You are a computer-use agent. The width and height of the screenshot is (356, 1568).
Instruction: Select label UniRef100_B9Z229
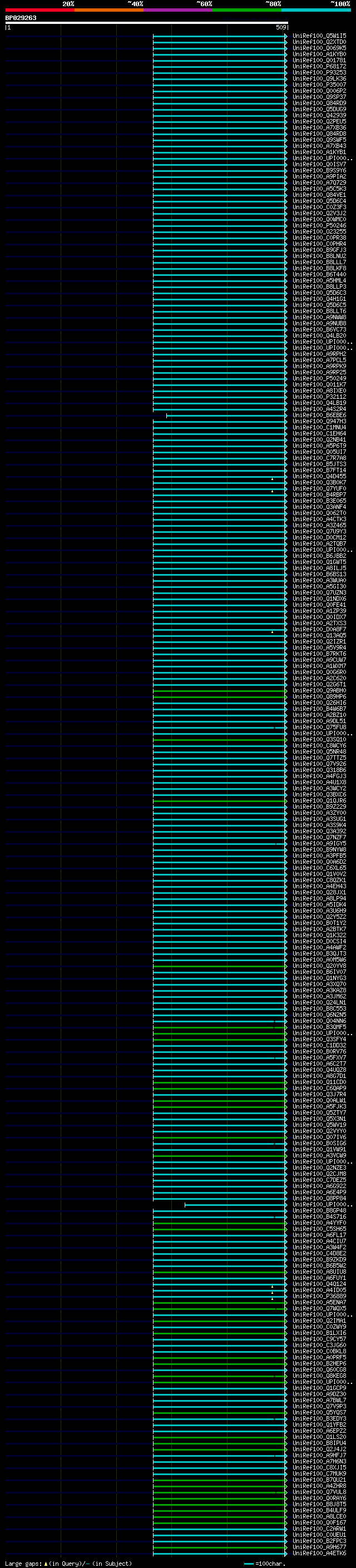tap(319, 807)
